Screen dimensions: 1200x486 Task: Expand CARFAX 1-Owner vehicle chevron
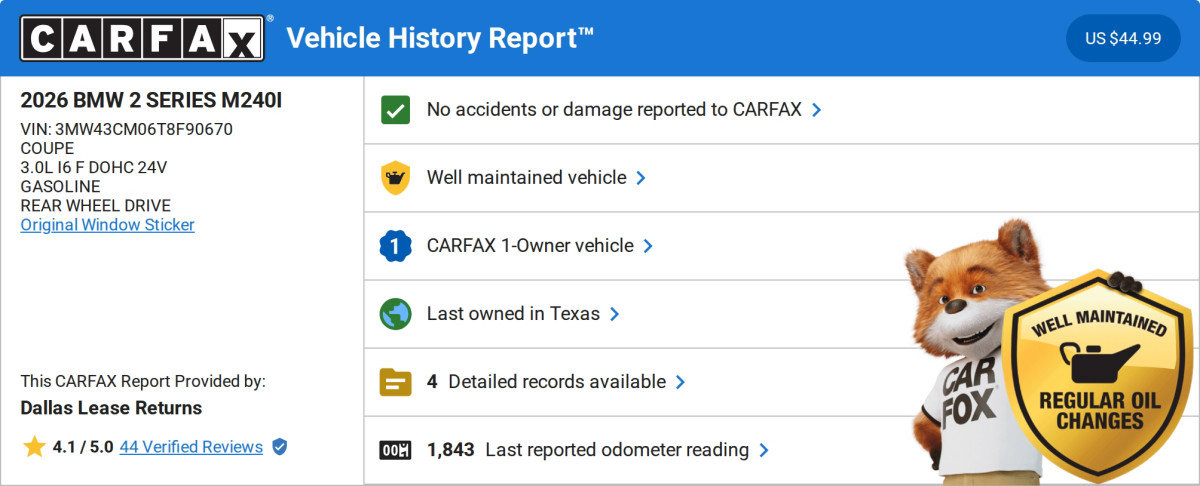click(648, 246)
